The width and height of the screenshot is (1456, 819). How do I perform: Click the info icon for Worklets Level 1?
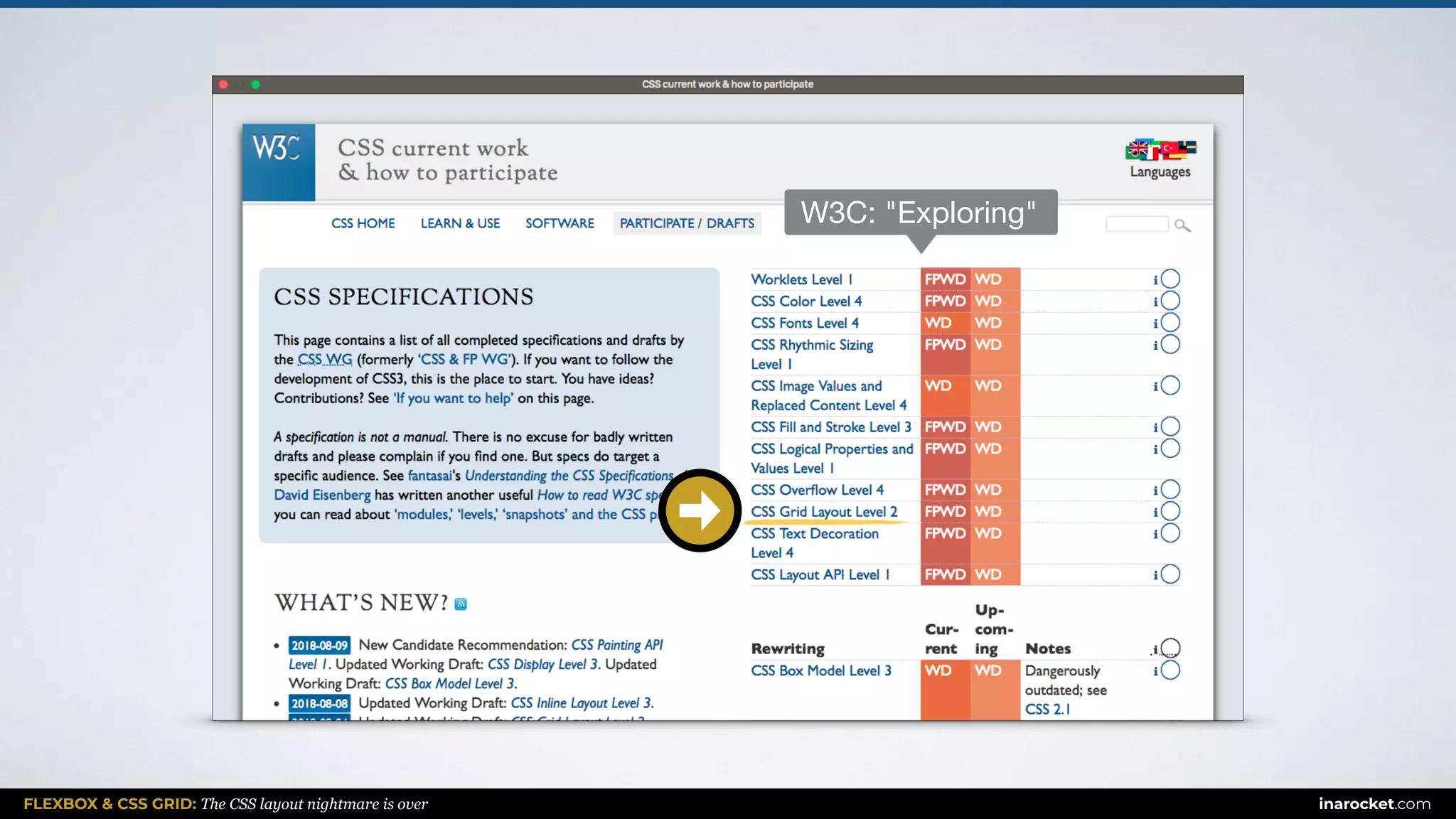(1155, 280)
